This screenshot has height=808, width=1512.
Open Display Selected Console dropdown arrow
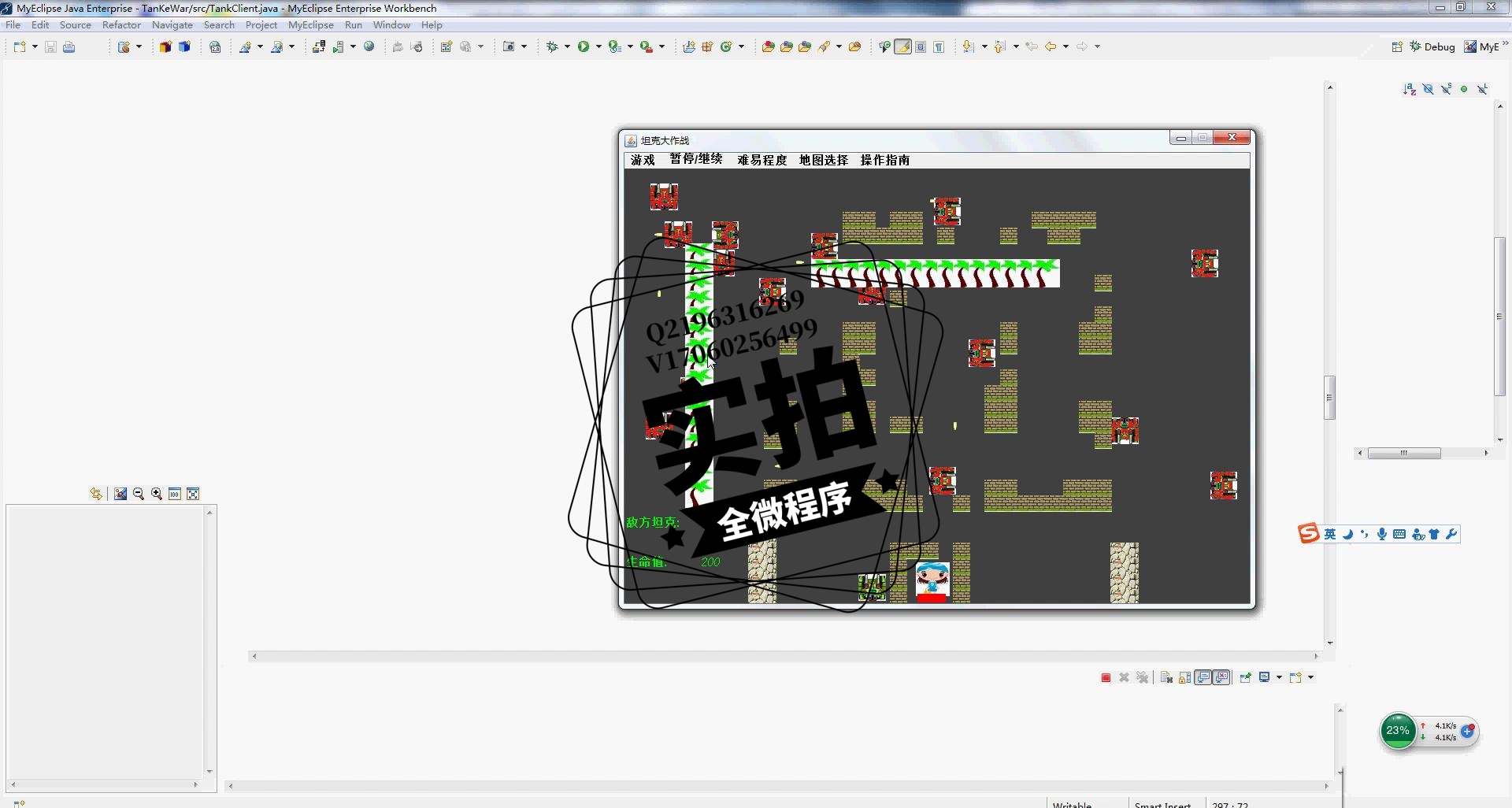tap(1279, 677)
